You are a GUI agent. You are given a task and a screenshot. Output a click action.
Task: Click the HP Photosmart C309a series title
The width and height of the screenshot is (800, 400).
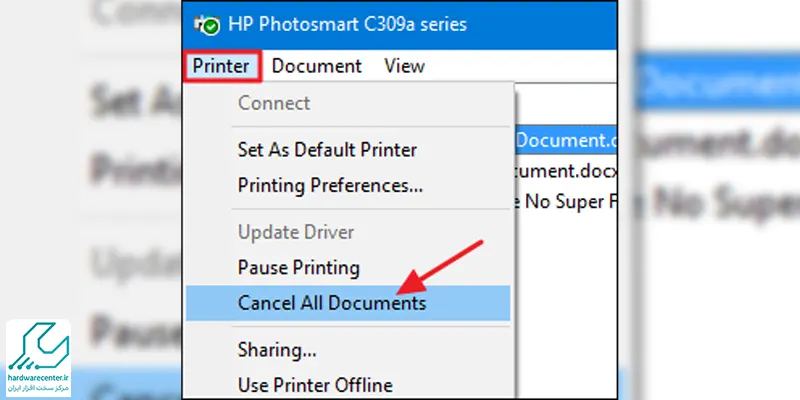pyautogui.click(x=347, y=24)
